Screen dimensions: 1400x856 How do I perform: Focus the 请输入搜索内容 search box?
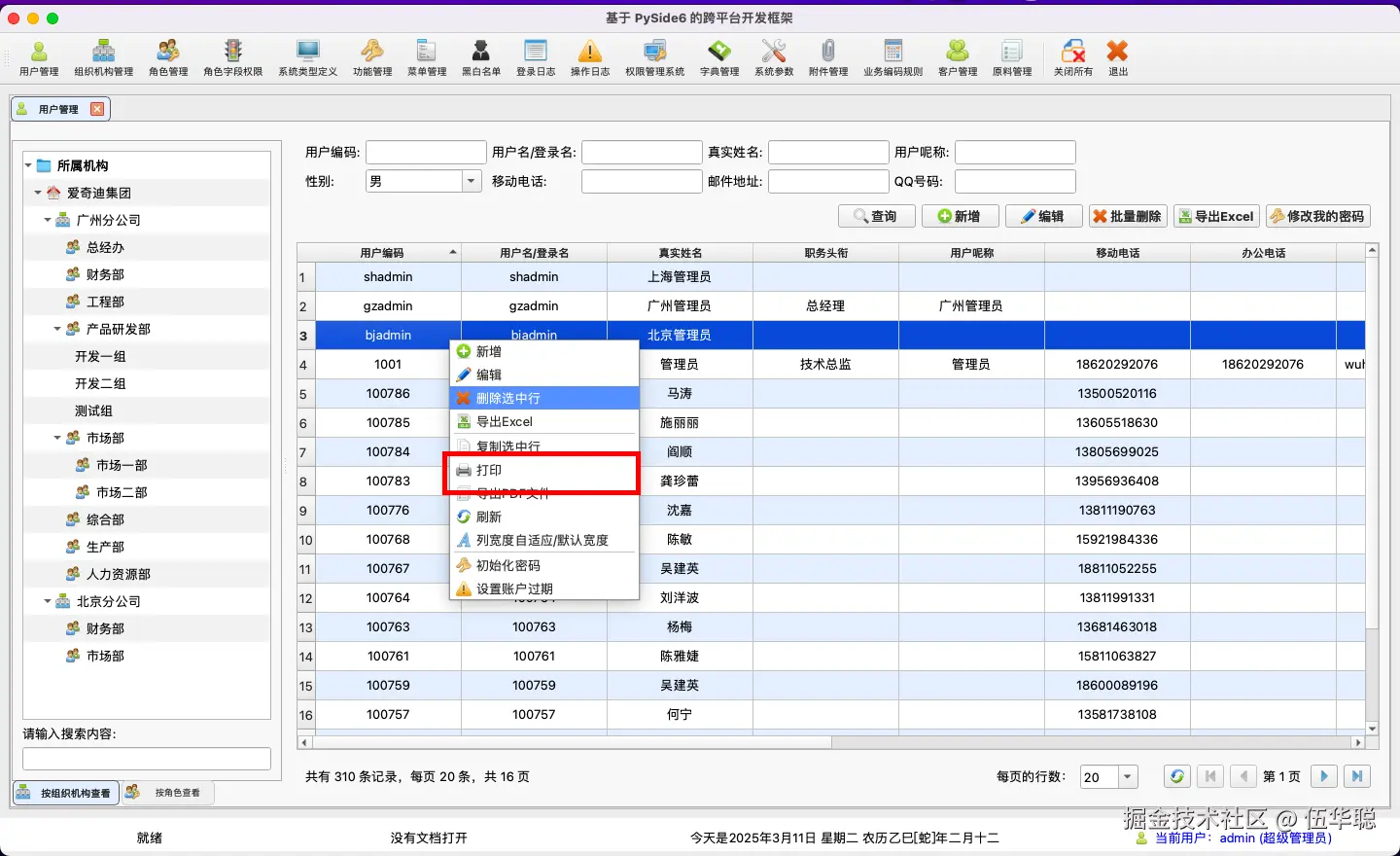147,759
